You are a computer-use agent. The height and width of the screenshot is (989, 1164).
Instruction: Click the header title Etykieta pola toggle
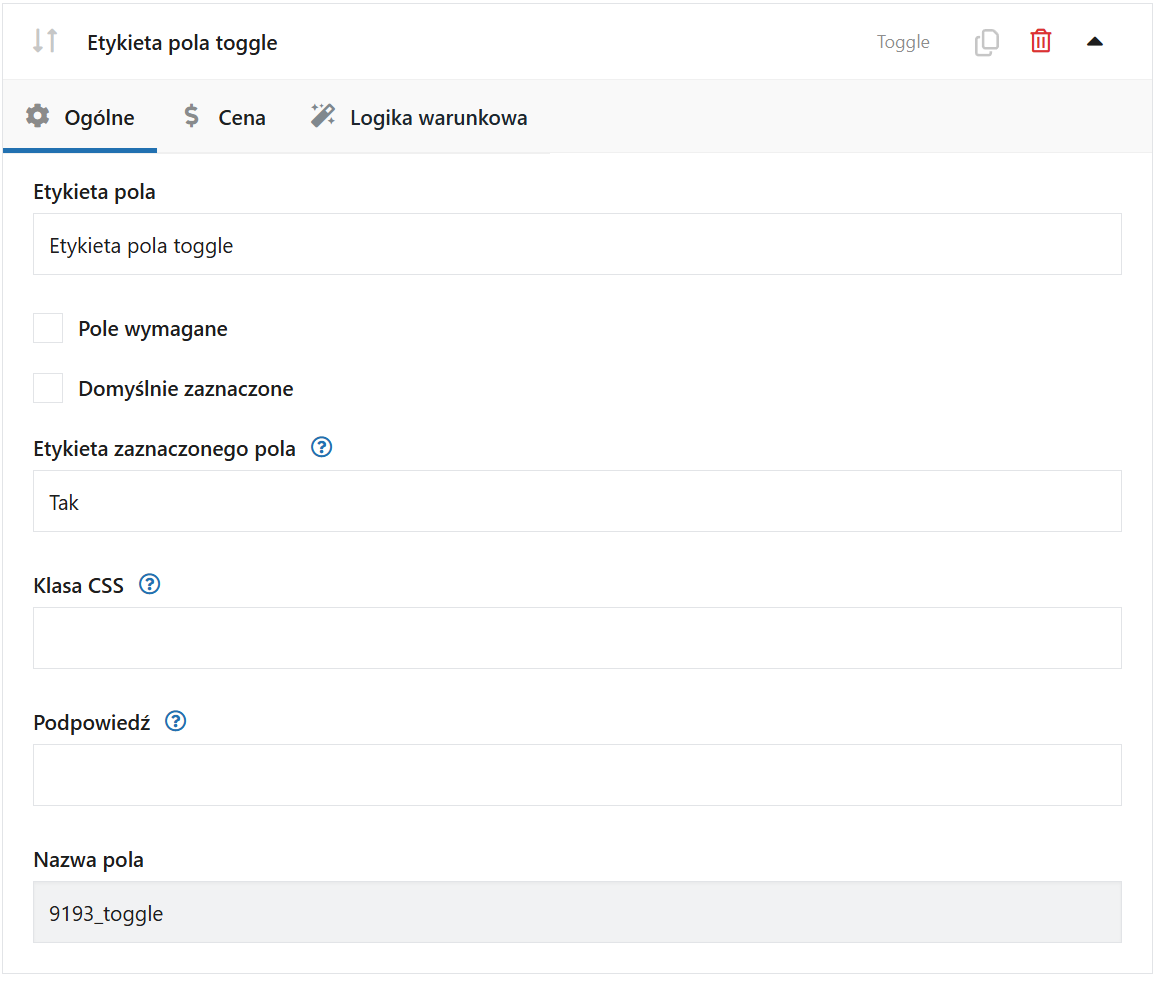(x=182, y=43)
